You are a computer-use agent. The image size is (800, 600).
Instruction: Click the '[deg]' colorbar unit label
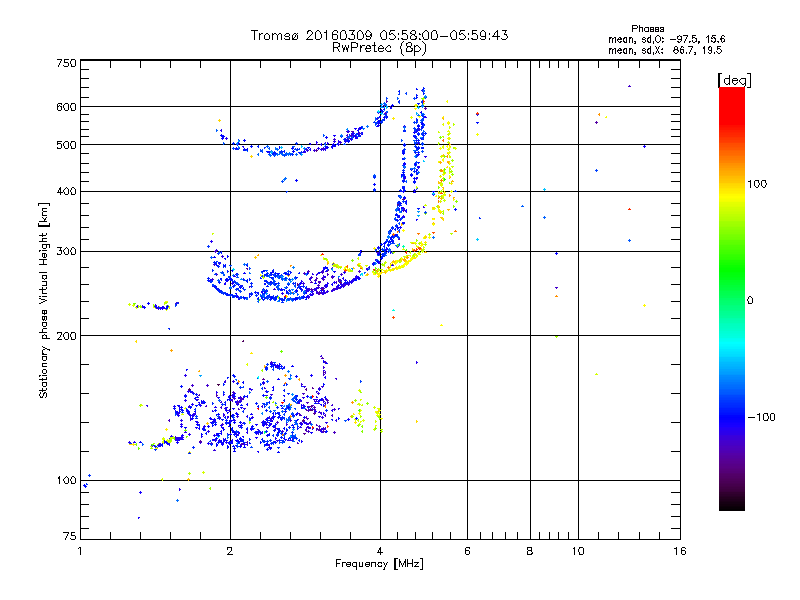click(x=734, y=80)
